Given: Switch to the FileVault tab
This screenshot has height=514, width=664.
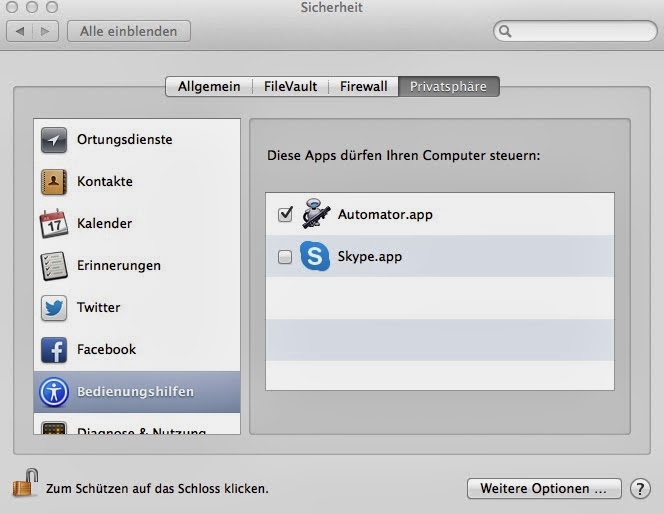Looking at the screenshot, I should 290,86.
